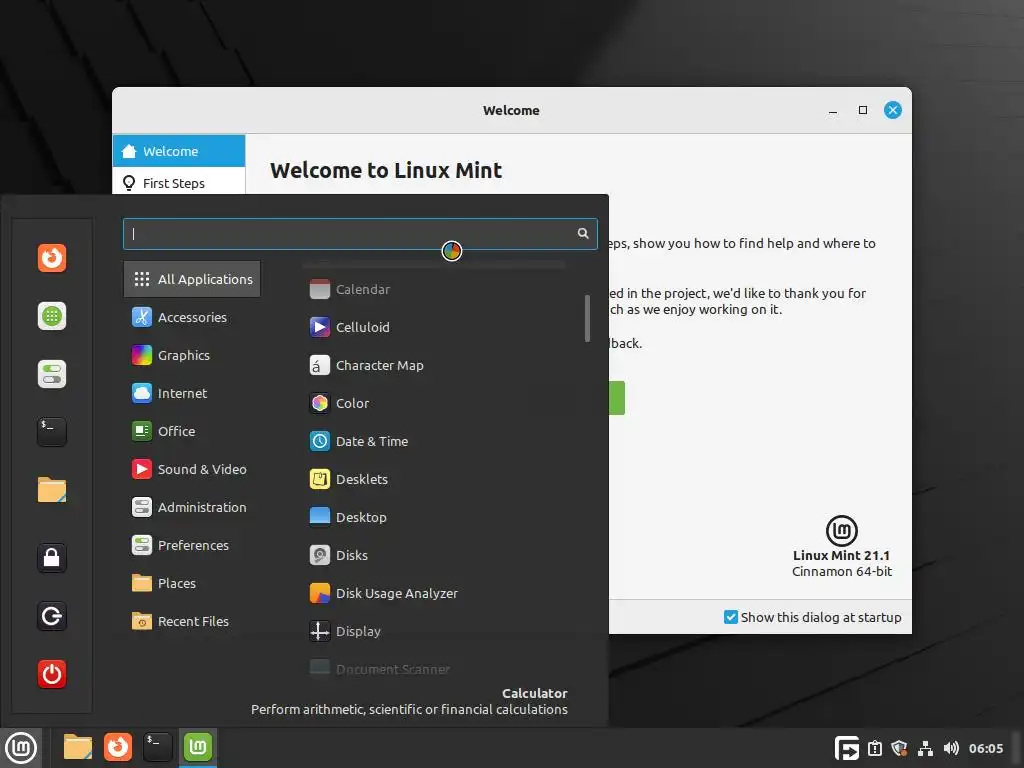The width and height of the screenshot is (1024, 768).
Task: Click the search magnifier icon in menu
Action: (583, 233)
